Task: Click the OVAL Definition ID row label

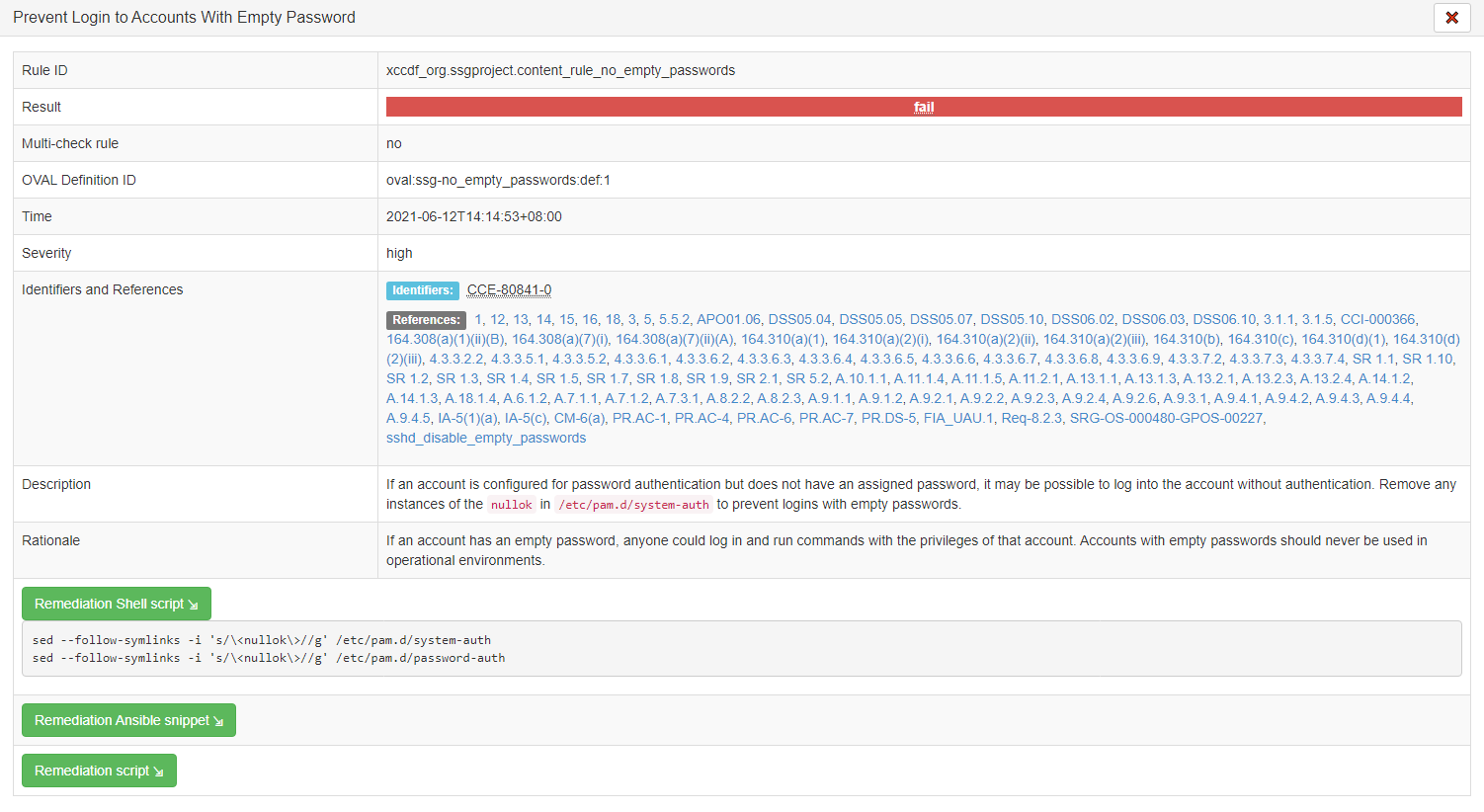Action: [x=79, y=180]
